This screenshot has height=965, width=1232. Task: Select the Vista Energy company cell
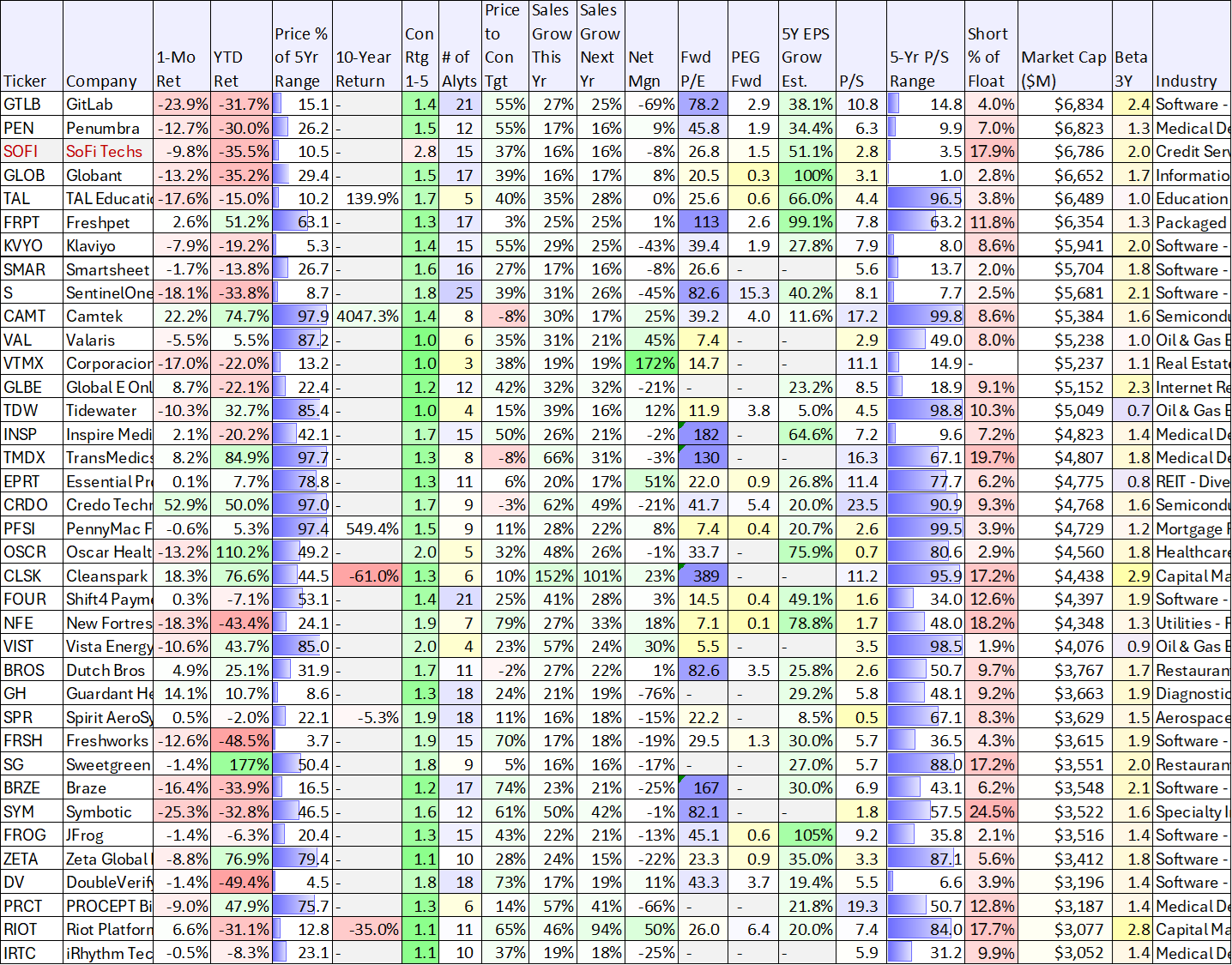click(x=108, y=647)
